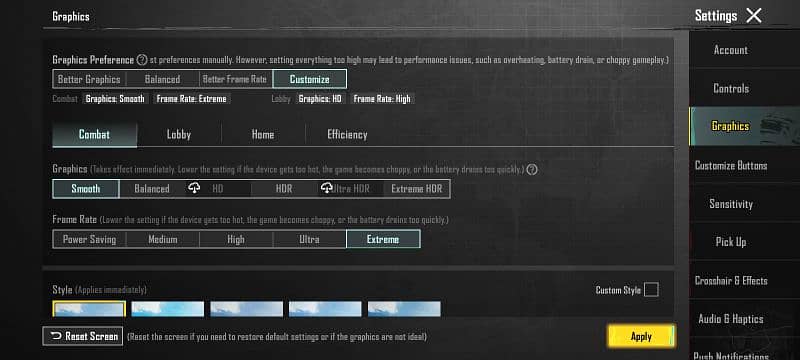Pick Better Frame Rate preference
The image size is (800, 360).
click(x=235, y=79)
